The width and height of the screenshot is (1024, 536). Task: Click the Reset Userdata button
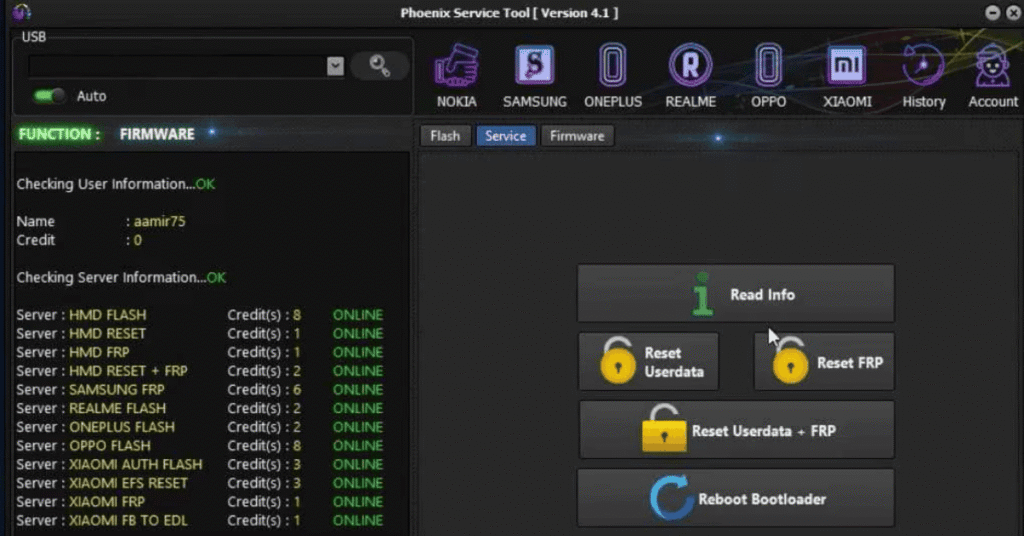coord(648,362)
